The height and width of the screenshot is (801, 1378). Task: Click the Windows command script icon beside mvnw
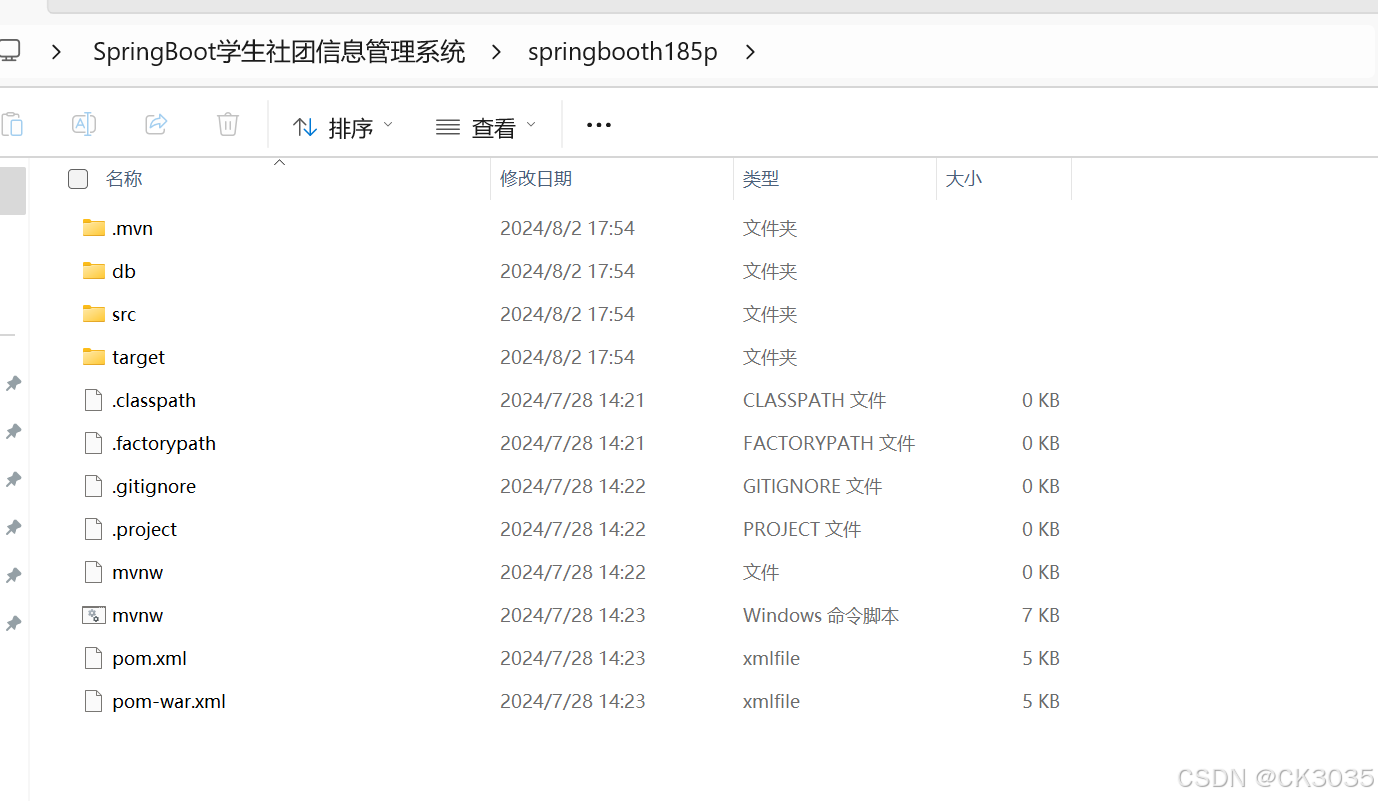pyautogui.click(x=93, y=614)
